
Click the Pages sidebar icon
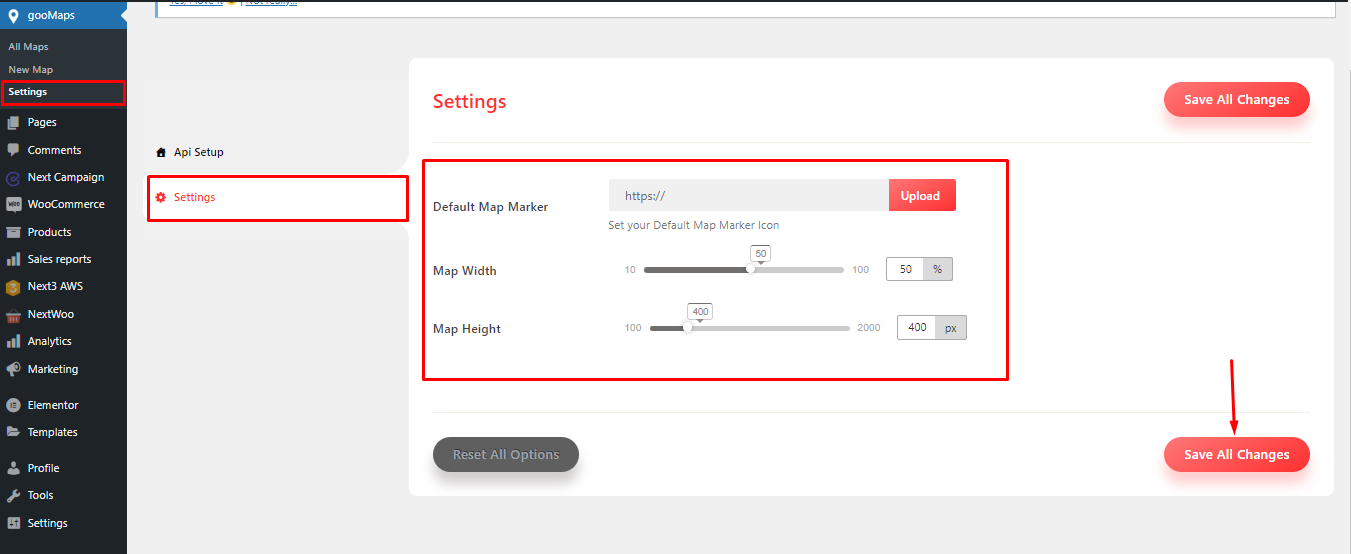pos(13,122)
